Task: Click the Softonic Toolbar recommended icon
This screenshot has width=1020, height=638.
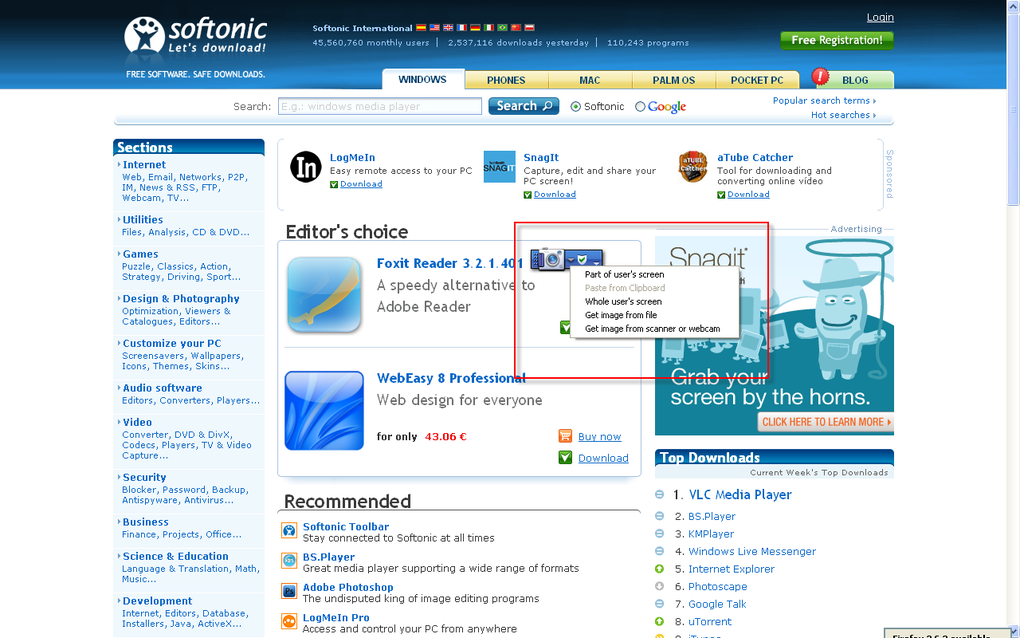Action: tap(289, 531)
